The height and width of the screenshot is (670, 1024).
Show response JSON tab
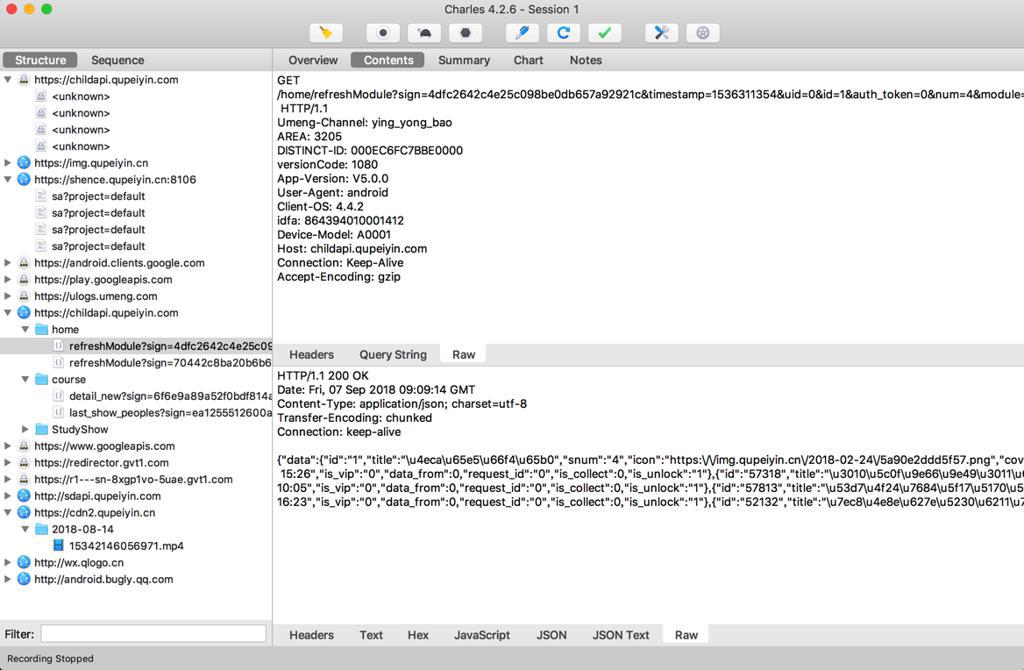pyautogui.click(x=551, y=635)
